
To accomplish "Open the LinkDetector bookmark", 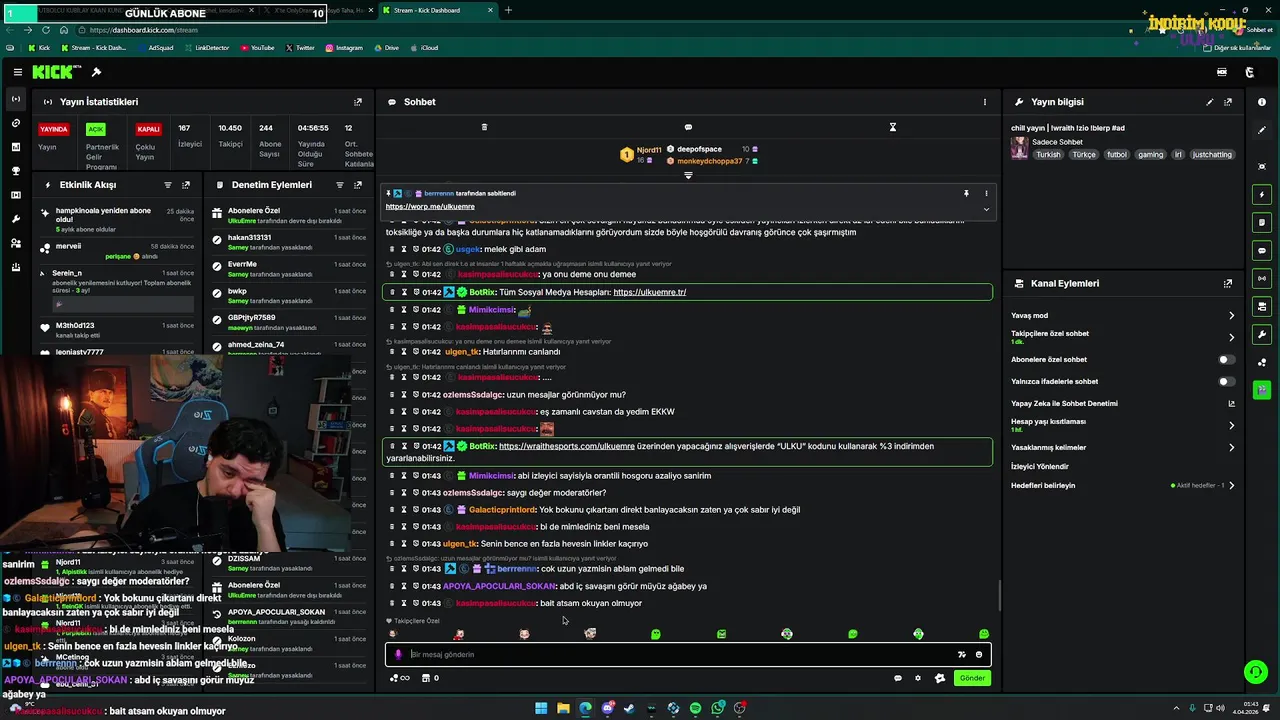I will (207, 48).
